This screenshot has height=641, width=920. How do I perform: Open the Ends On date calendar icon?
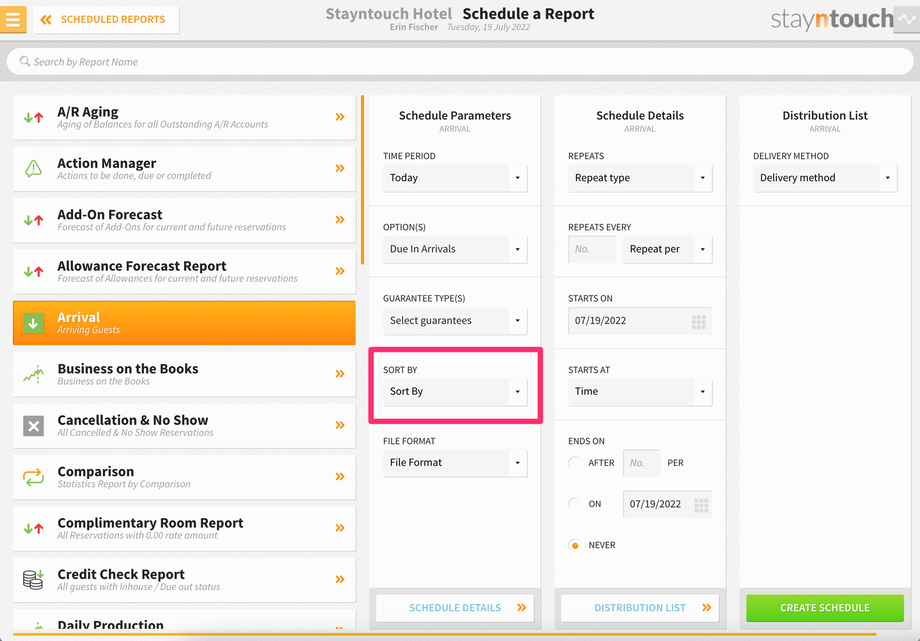pos(701,505)
